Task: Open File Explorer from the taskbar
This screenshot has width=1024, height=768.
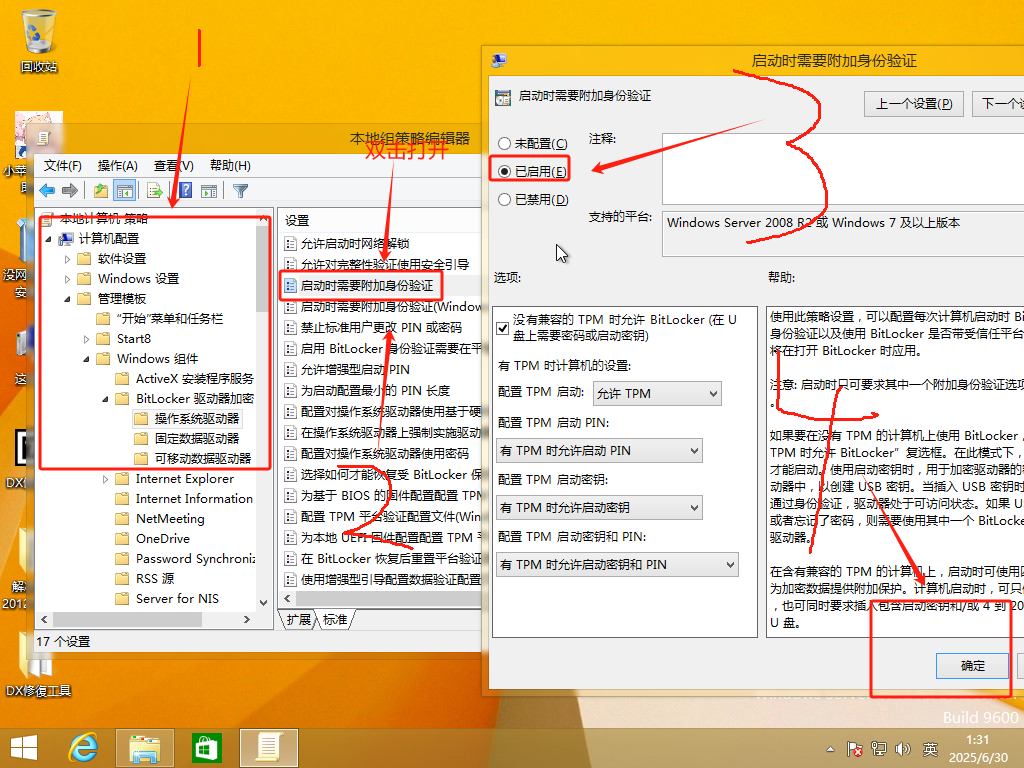Action: [x=144, y=748]
